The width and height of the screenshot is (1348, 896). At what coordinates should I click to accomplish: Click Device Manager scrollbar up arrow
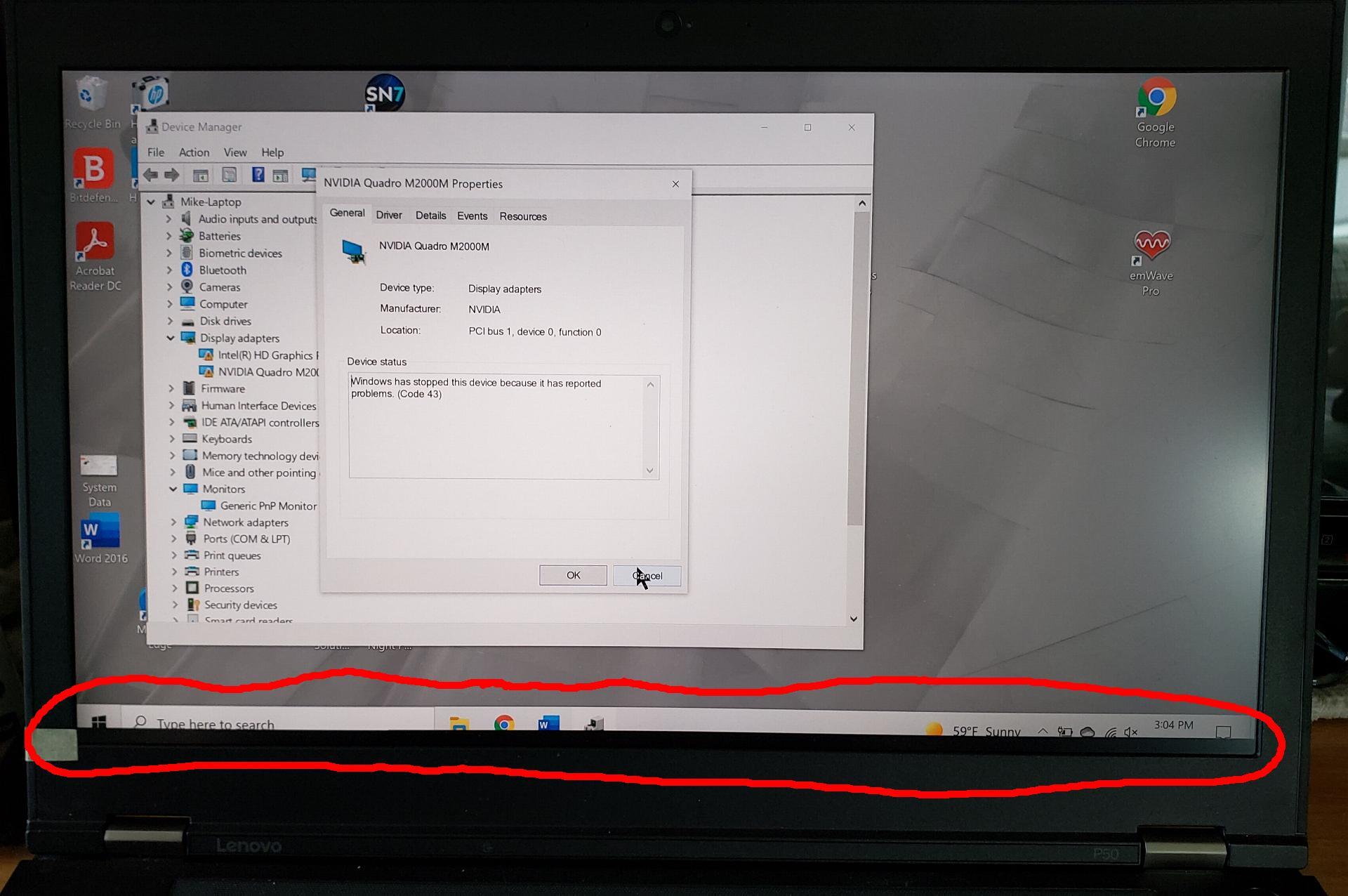point(862,203)
